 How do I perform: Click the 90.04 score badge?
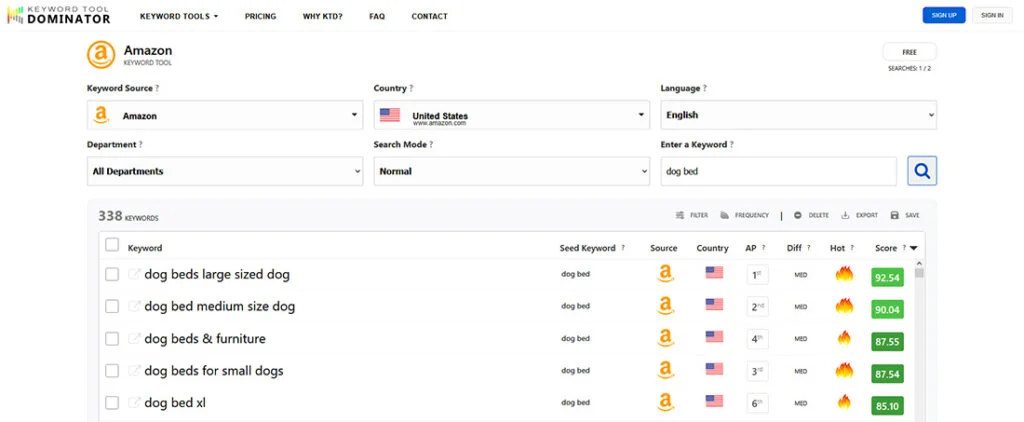pyautogui.click(x=888, y=310)
